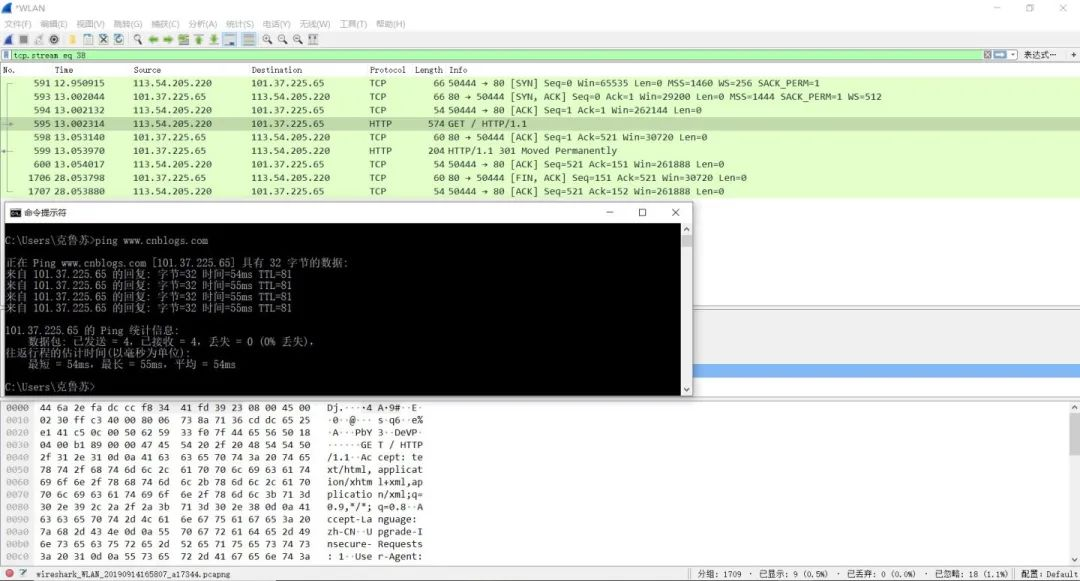Go forward to next packet arrow
This screenshot has width=1080, height=581.
[168, 39]
